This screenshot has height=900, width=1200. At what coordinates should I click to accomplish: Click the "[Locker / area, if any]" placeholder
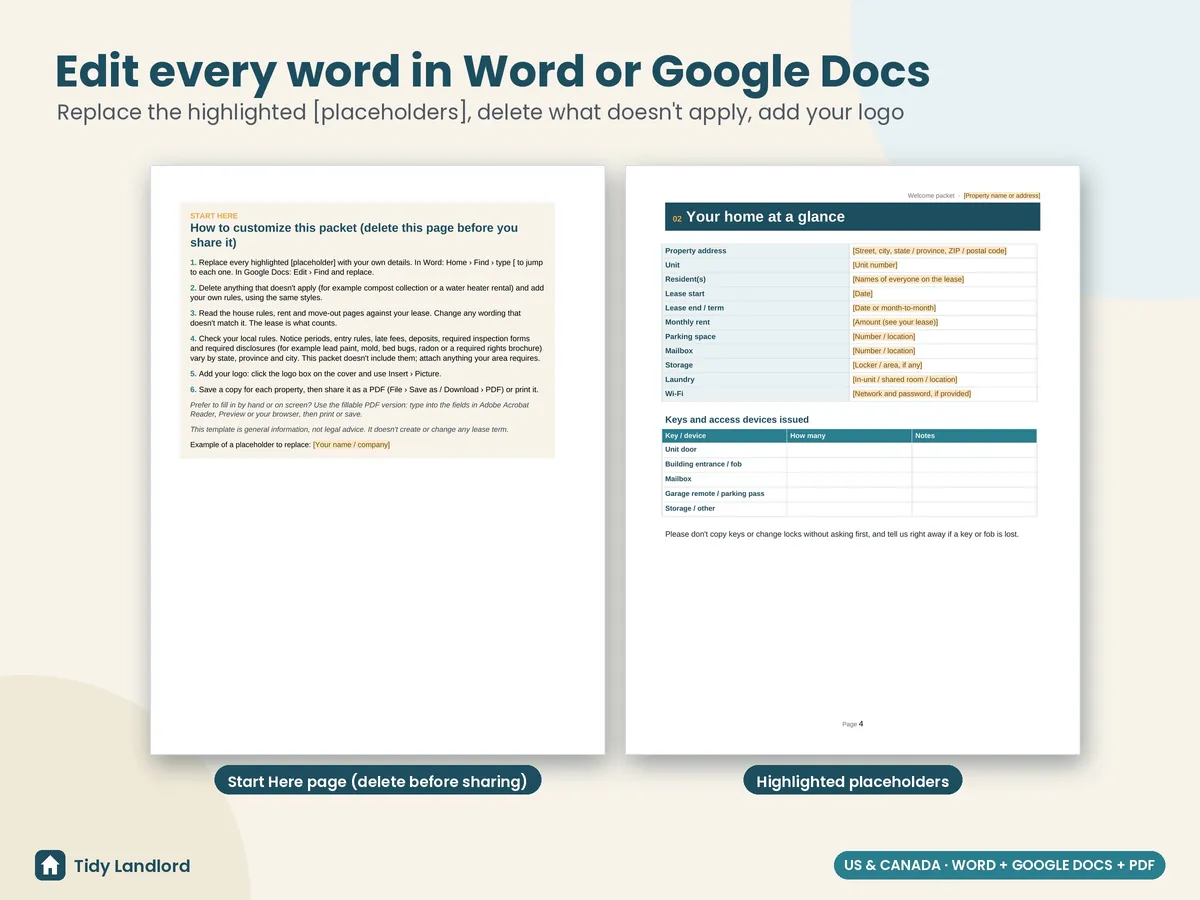887,365
